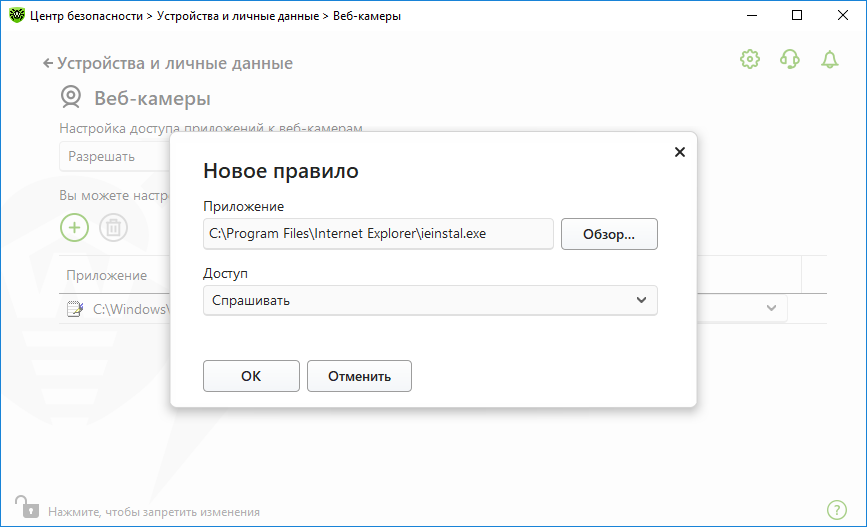867x527 pixels.
Task: Expand the access dropdown in C:\Windows row
Action: [771, 308]
